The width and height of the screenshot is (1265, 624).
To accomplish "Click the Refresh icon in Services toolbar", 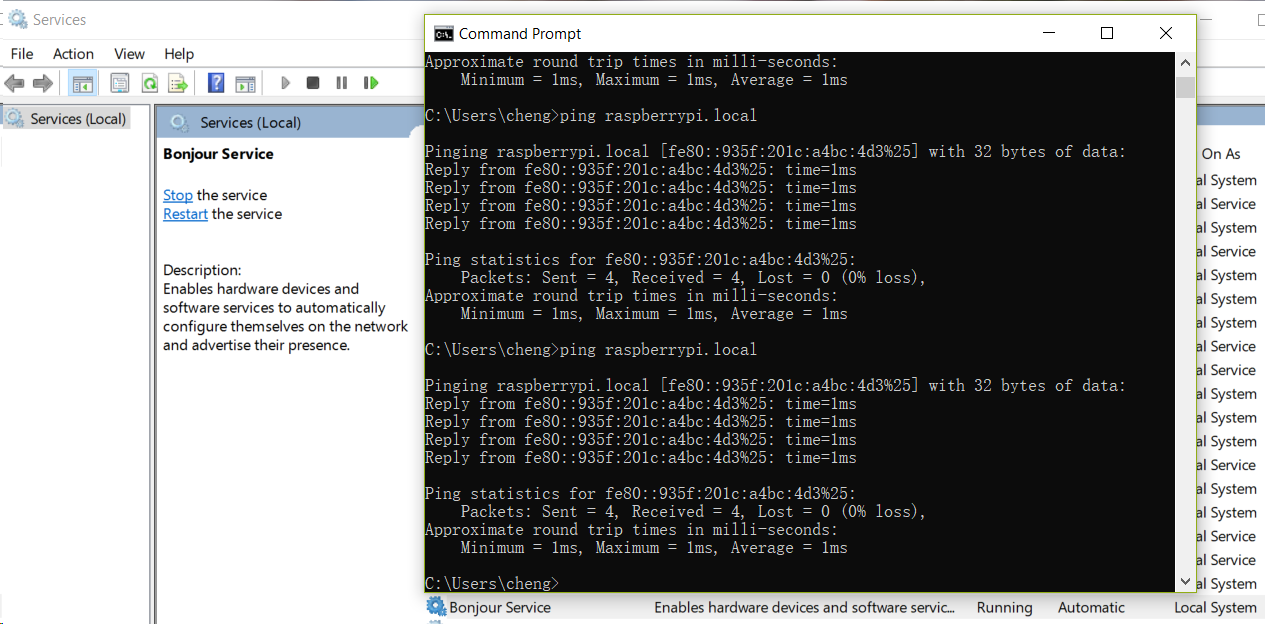I will coord(149,83).
